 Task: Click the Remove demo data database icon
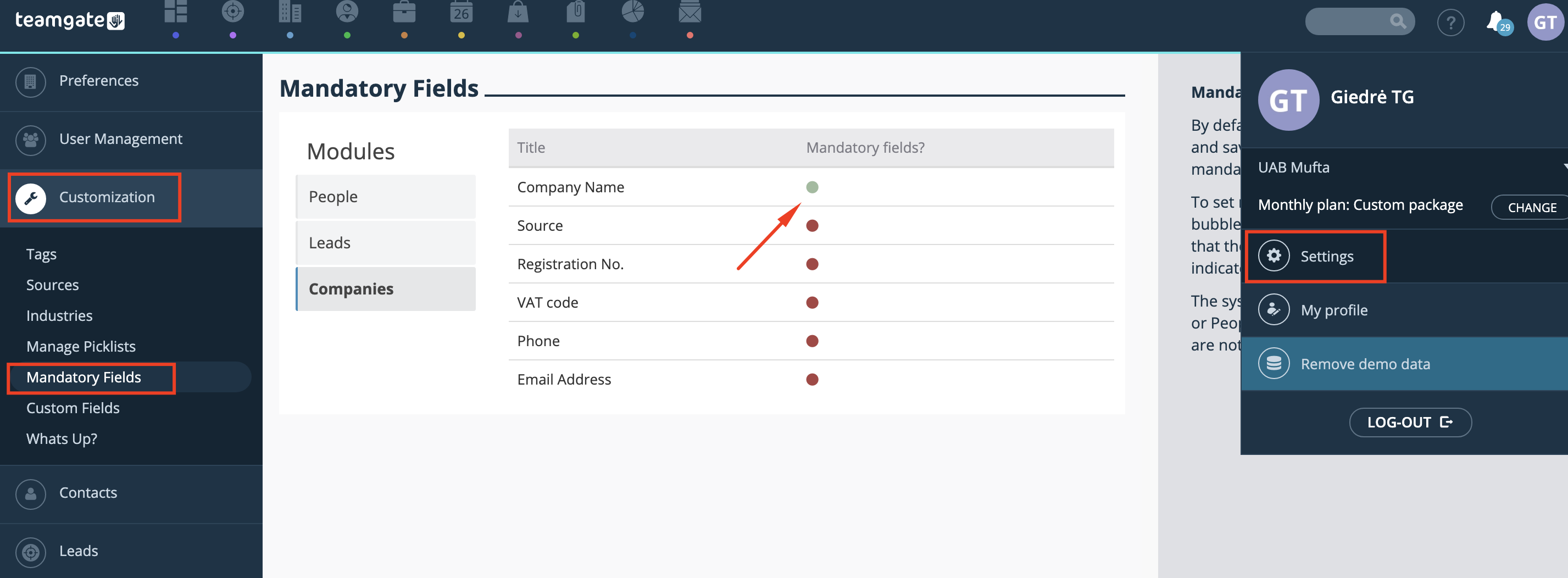coord(1274,364)
